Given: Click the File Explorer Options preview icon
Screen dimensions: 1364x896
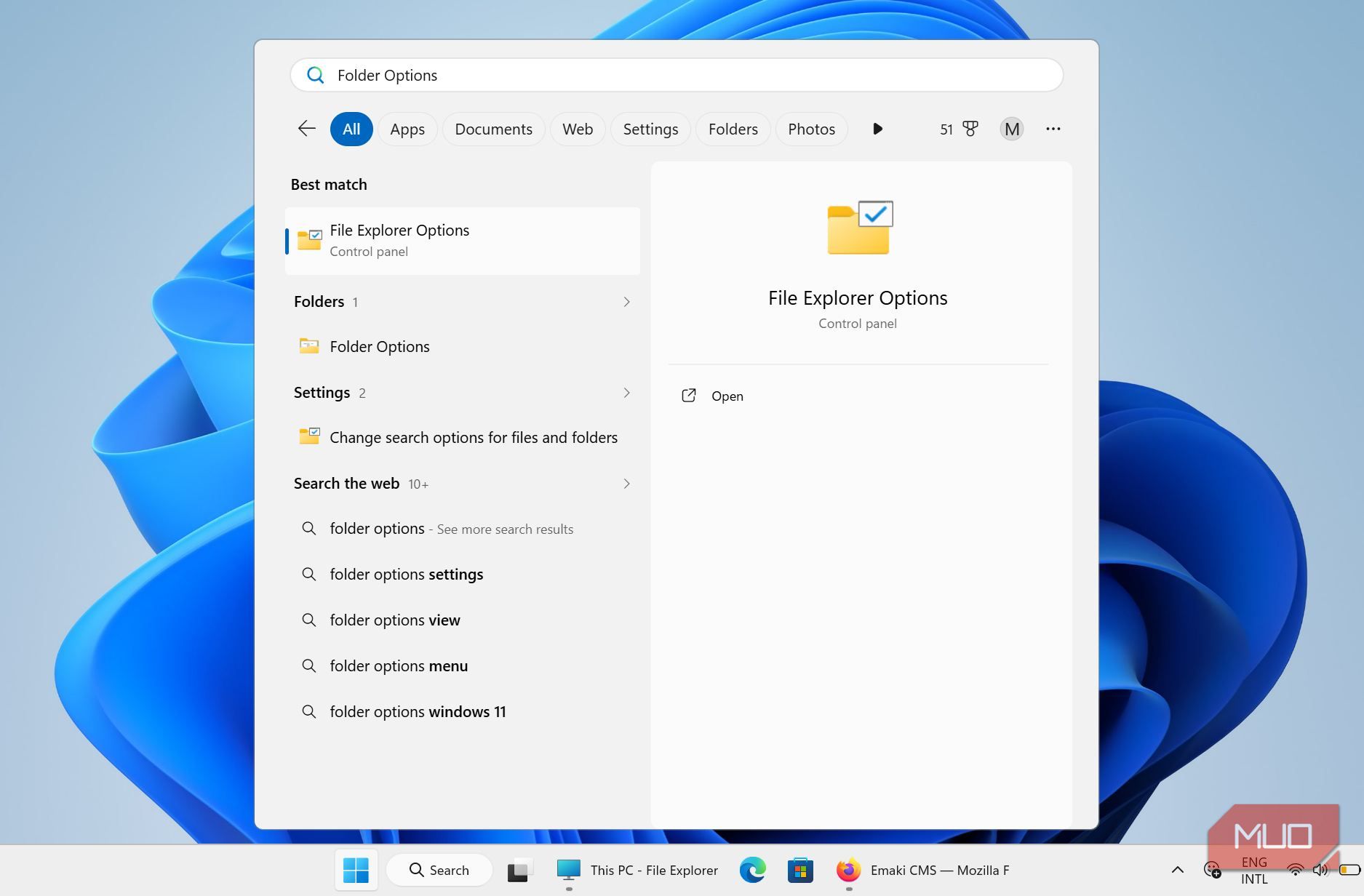Looking at the screenshot, I should 860,228.
